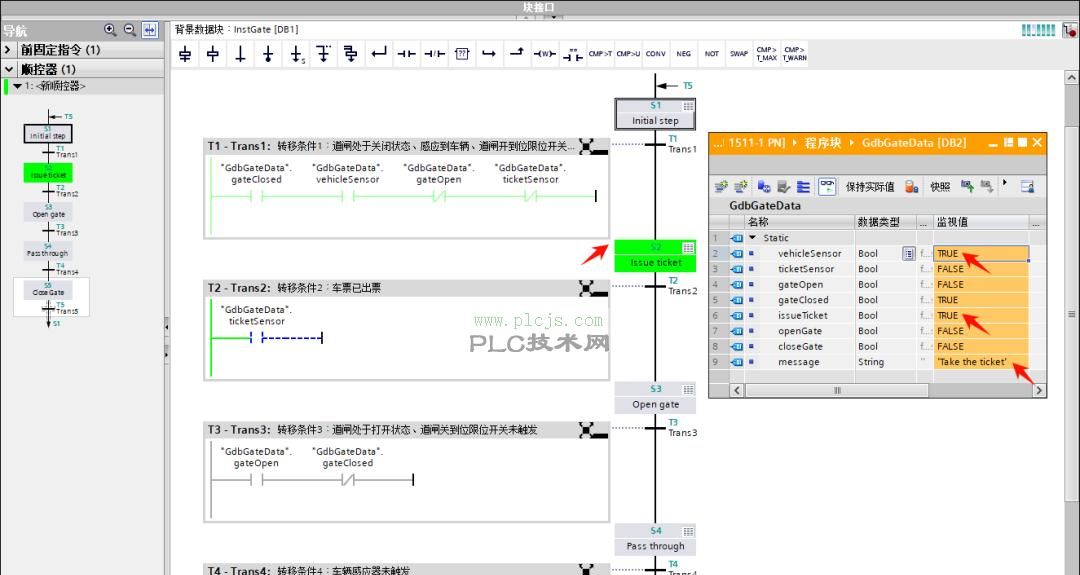
Task: Insert SWAP instruction
Action: click(x=739, y=54)
